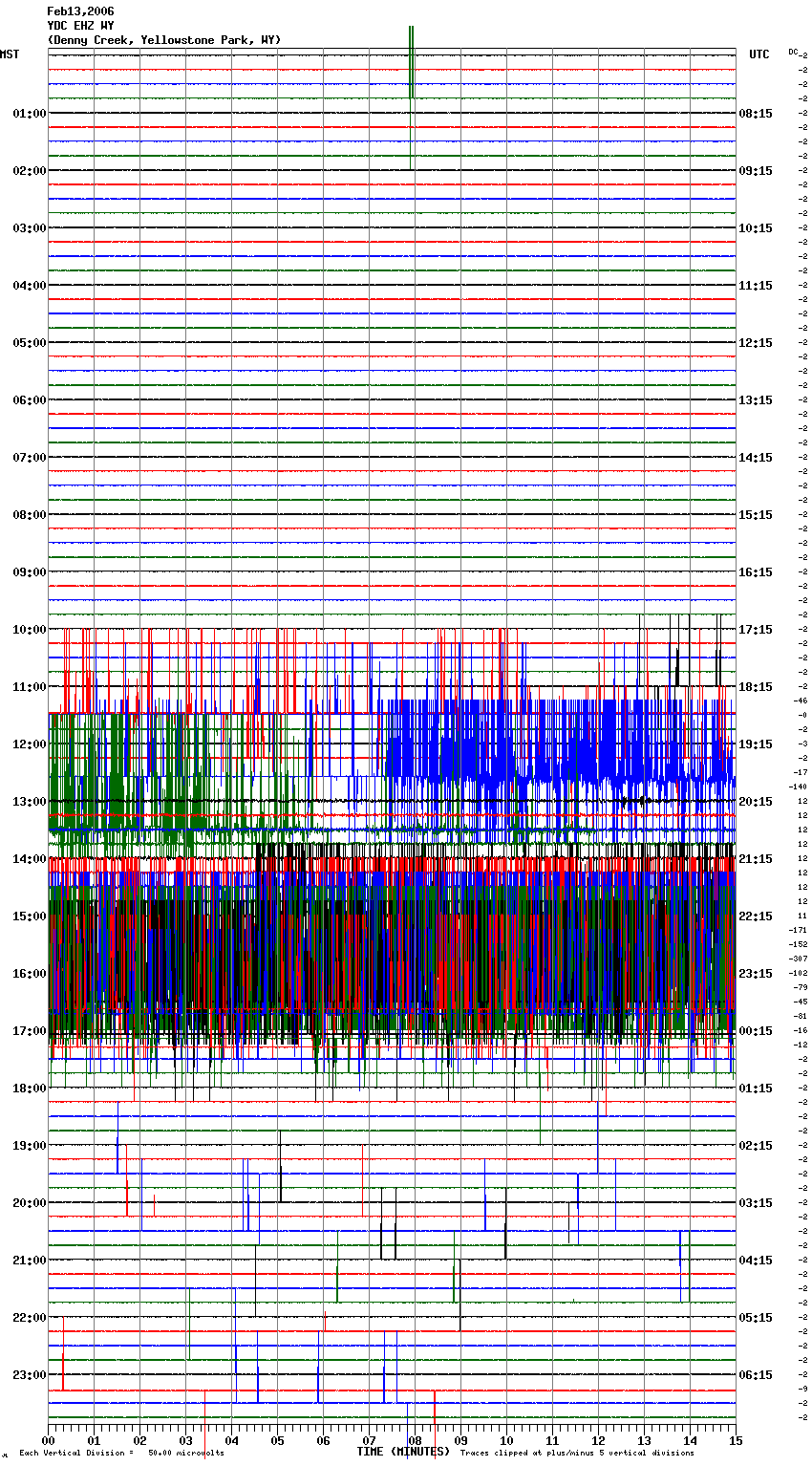Select the DC offset value '-81'
Viewport: 812px width, 1466px height.
(801, 1016)
